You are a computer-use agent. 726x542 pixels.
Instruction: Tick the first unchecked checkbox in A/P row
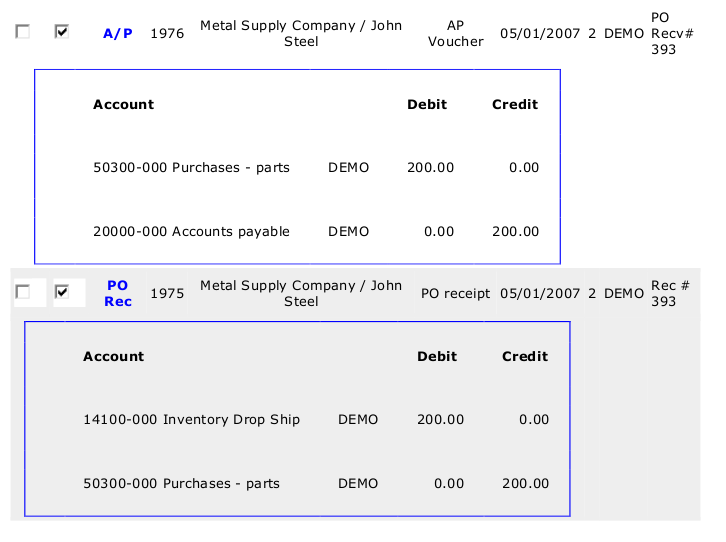[23, 32]
